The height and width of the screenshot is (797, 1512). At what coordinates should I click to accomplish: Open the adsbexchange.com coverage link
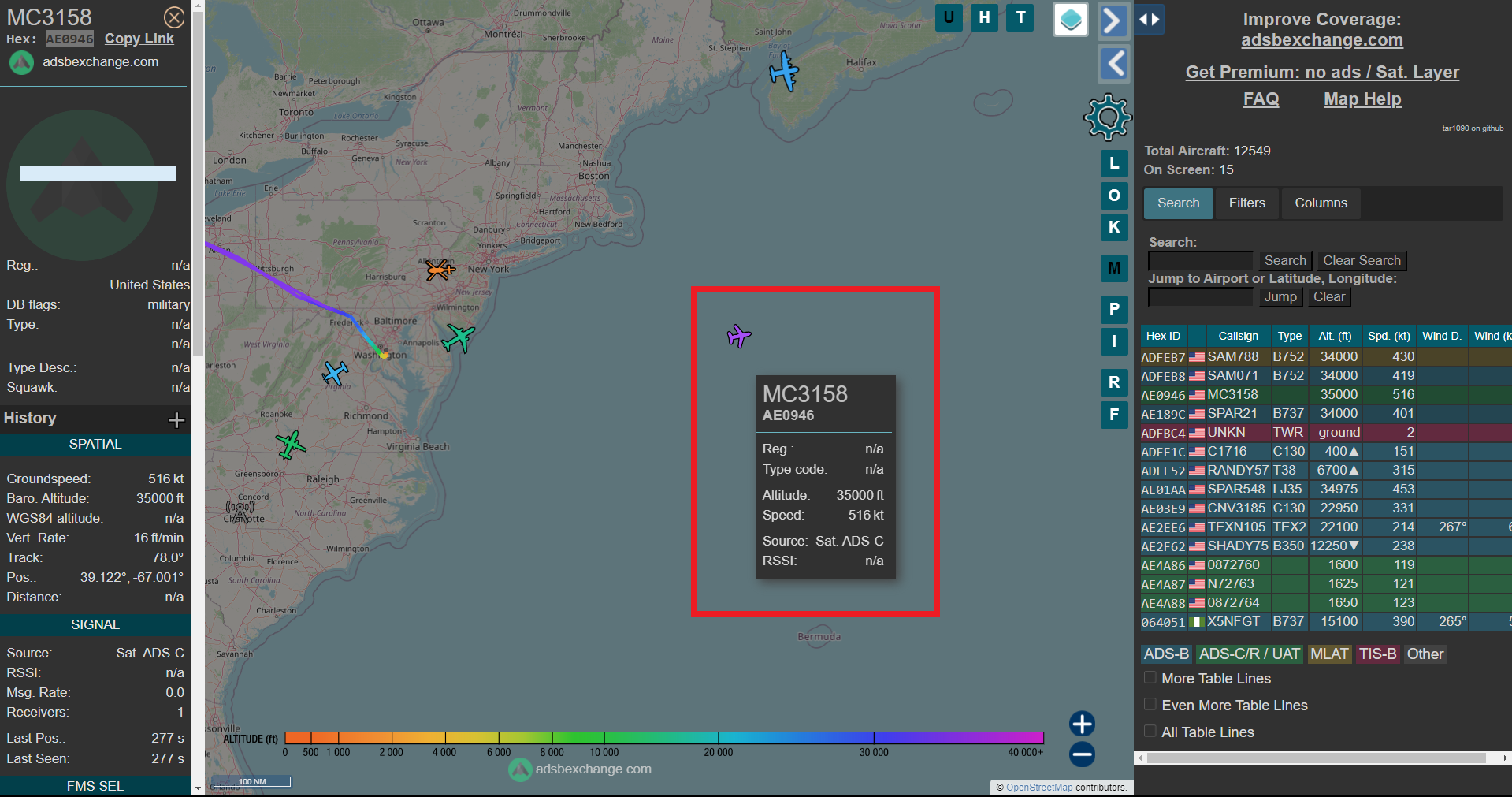[x=1322, y=40]
